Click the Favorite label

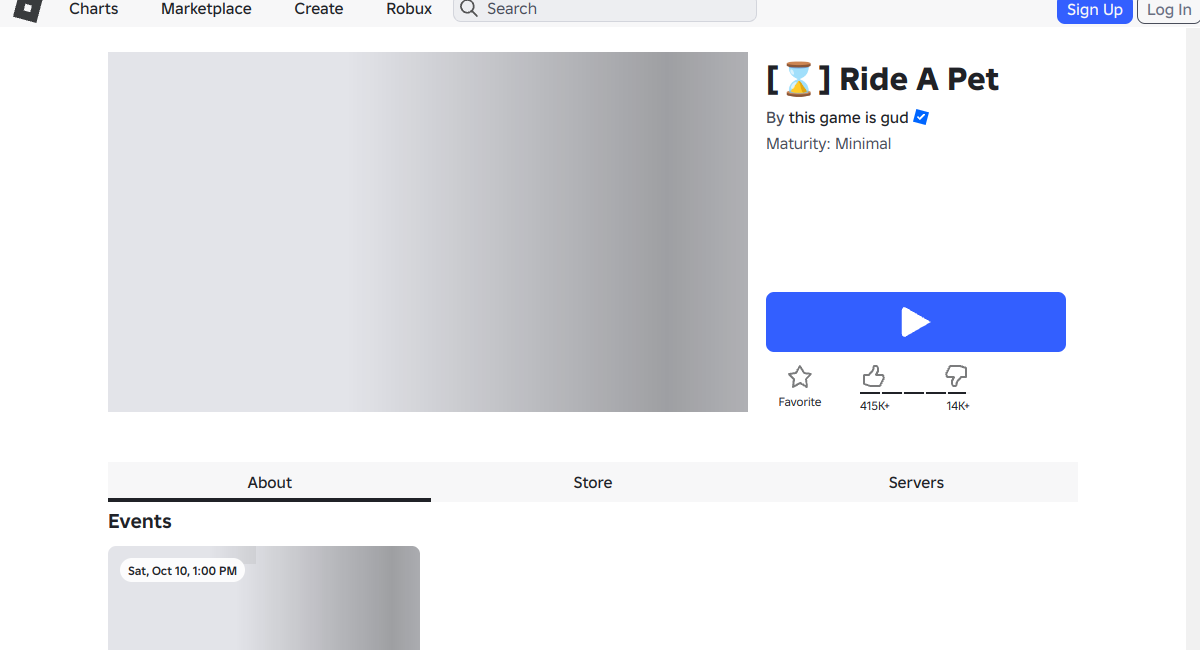pos(800,402)
